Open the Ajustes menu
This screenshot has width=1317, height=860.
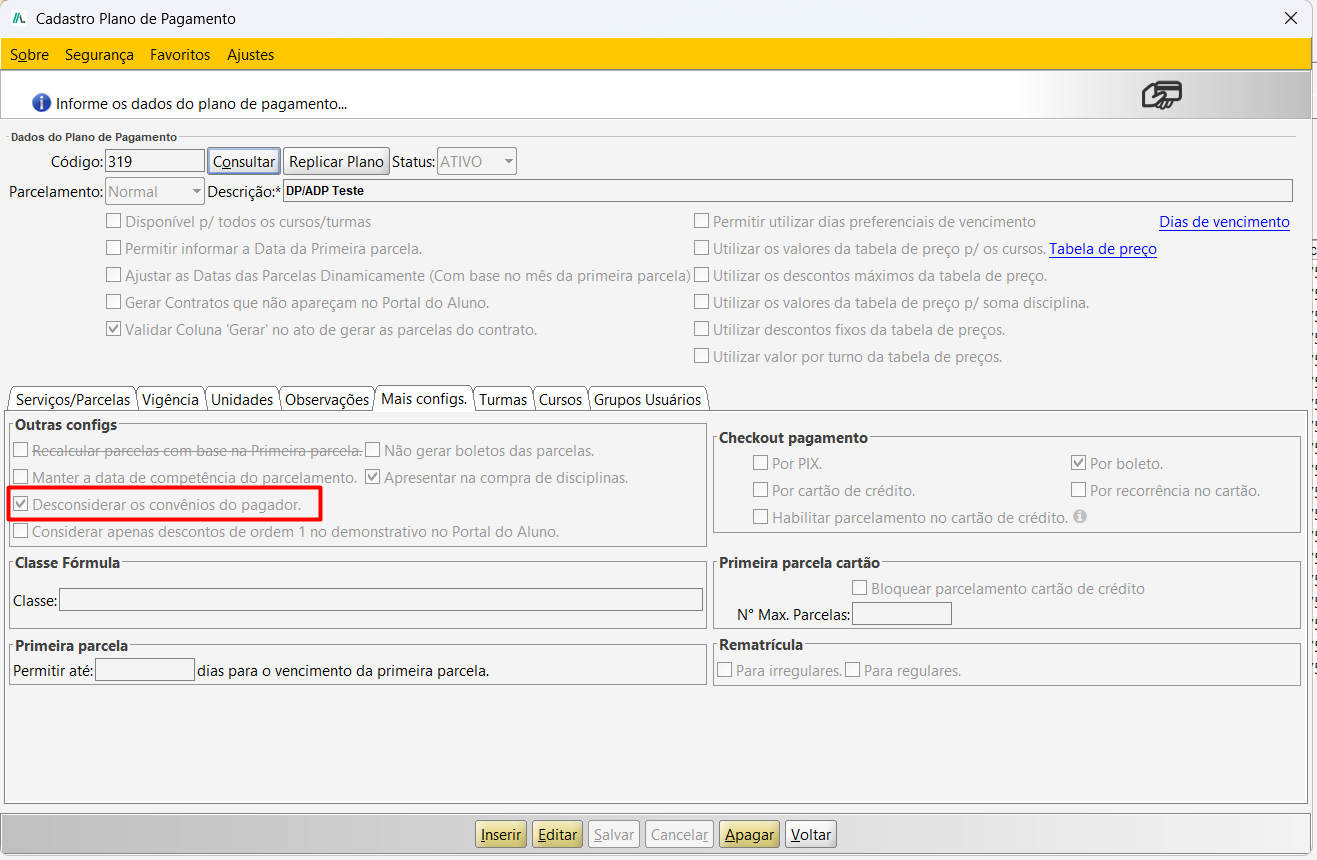[x=250, y=55]
